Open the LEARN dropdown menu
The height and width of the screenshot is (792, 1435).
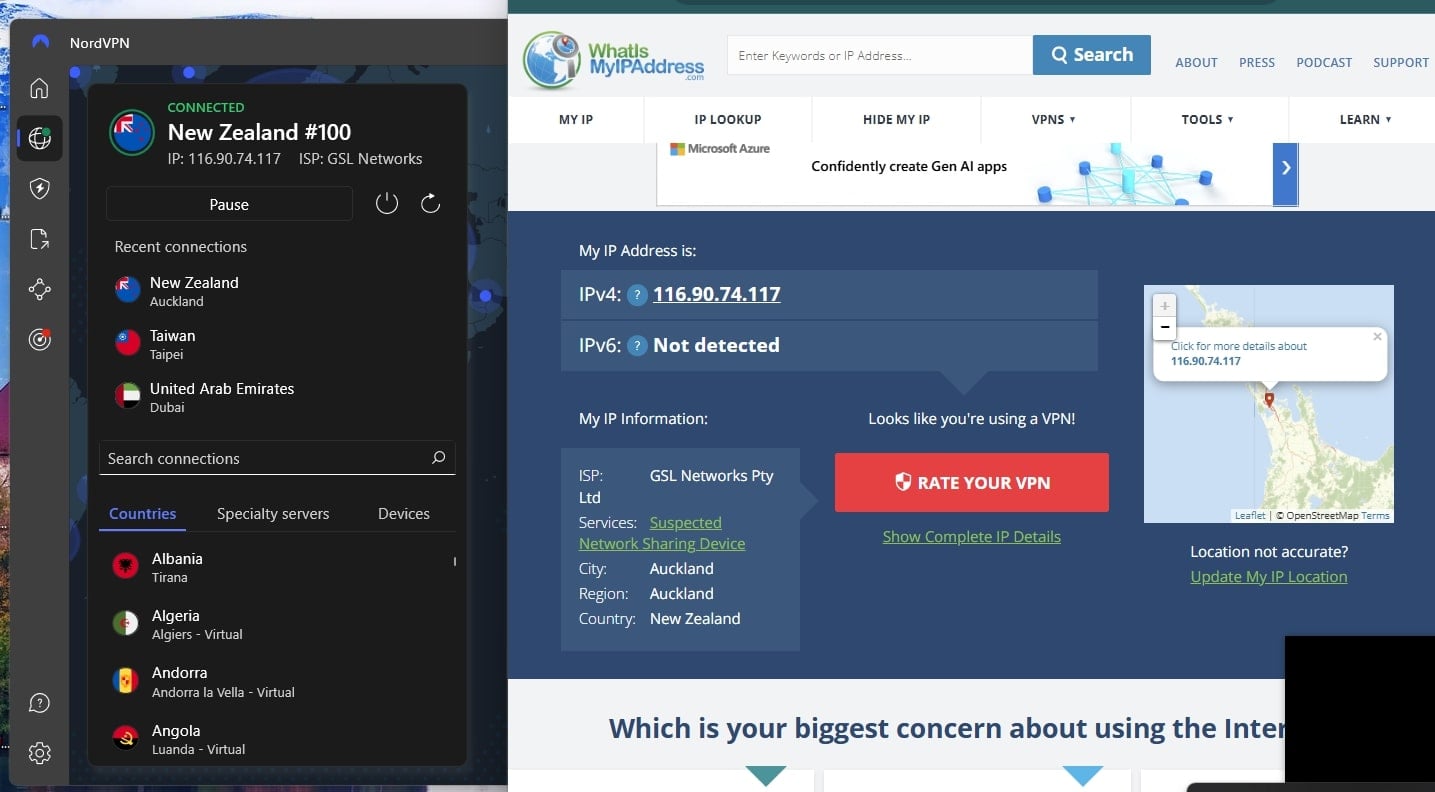pyautogui.click(x=1363, y=119)
